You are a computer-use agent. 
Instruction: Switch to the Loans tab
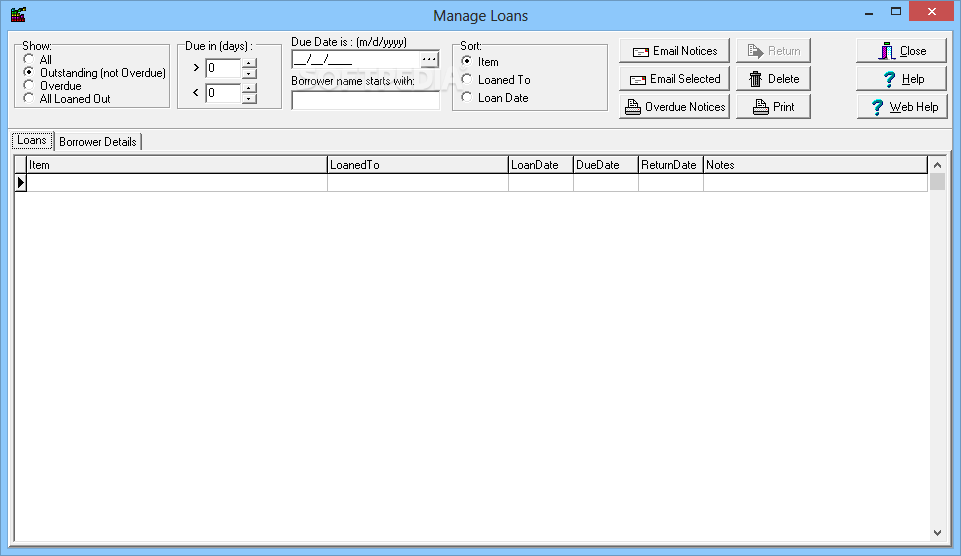pyautogui.click(x=32, y=140)
